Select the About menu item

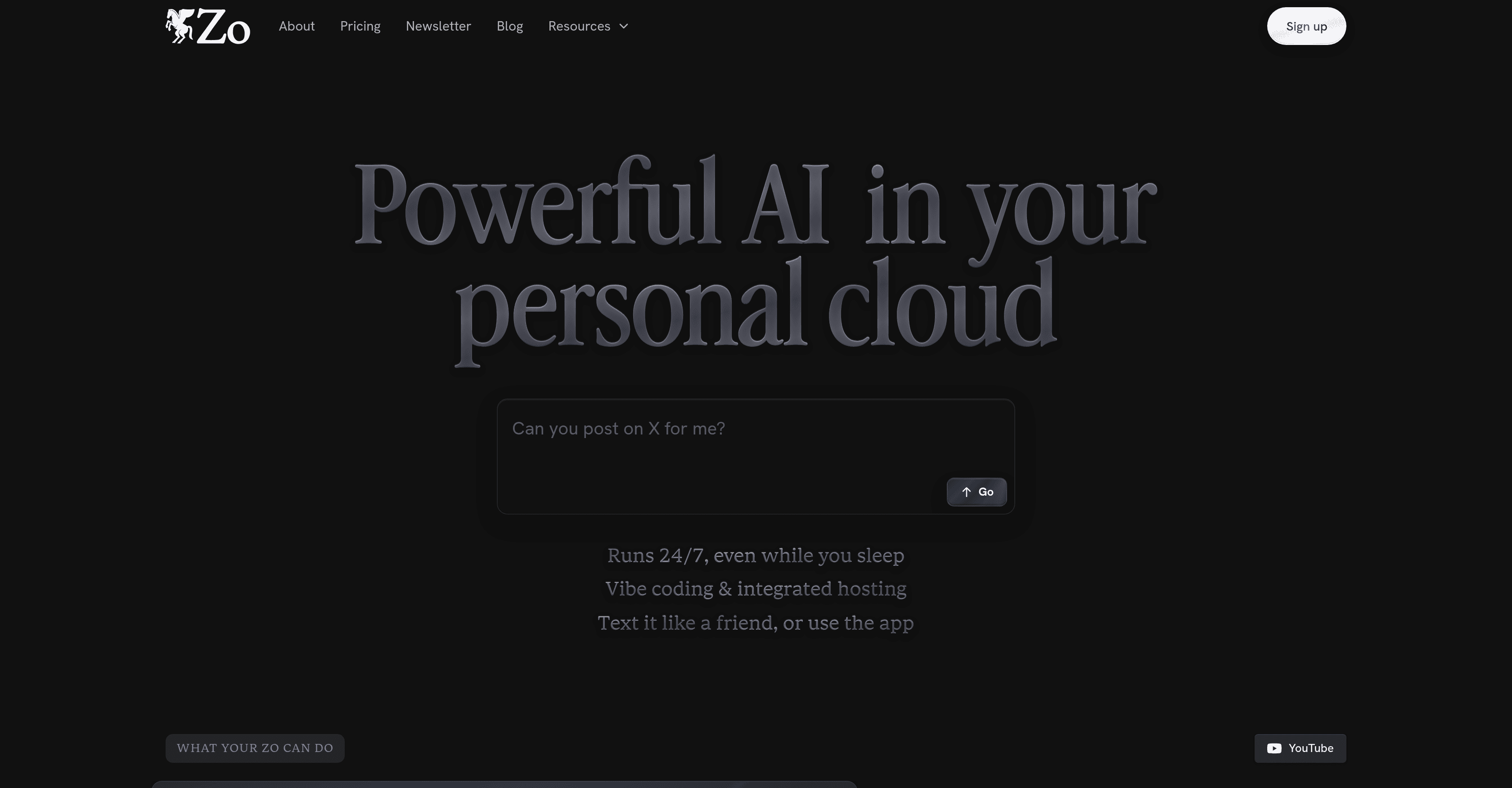(297, 26)
